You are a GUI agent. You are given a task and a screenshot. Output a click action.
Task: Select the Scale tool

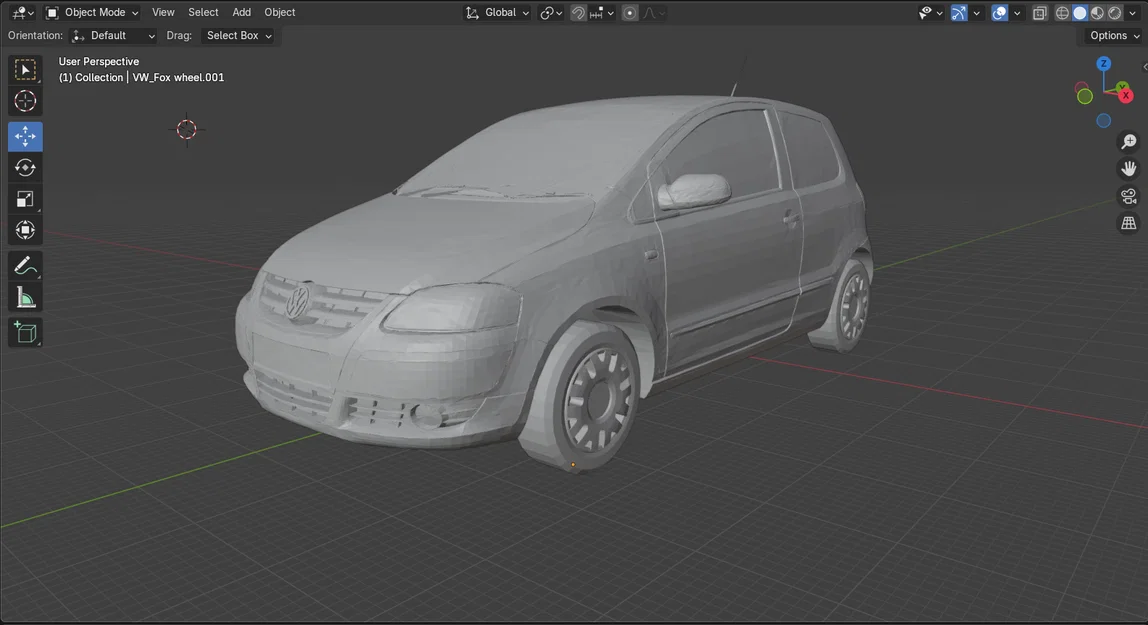(24, 198)
